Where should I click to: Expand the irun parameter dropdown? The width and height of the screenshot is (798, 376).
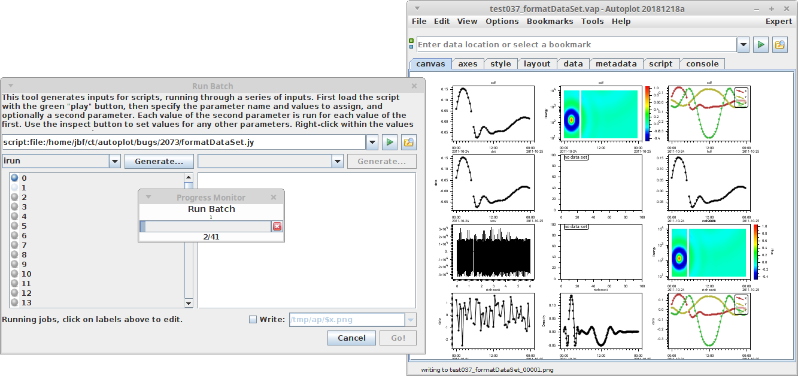[x=115, y=162]
